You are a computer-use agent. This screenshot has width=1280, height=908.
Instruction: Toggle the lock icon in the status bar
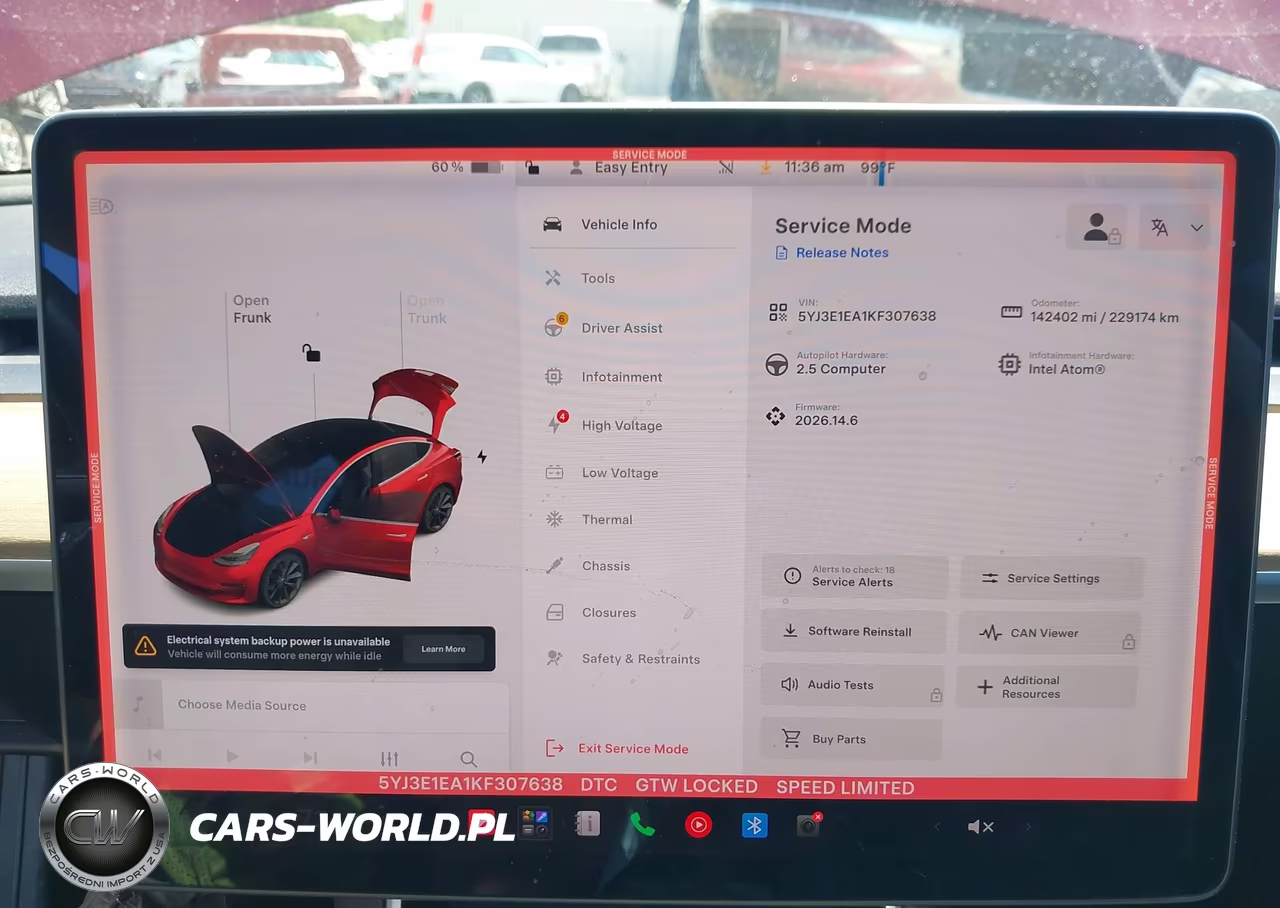pos(532,167)
